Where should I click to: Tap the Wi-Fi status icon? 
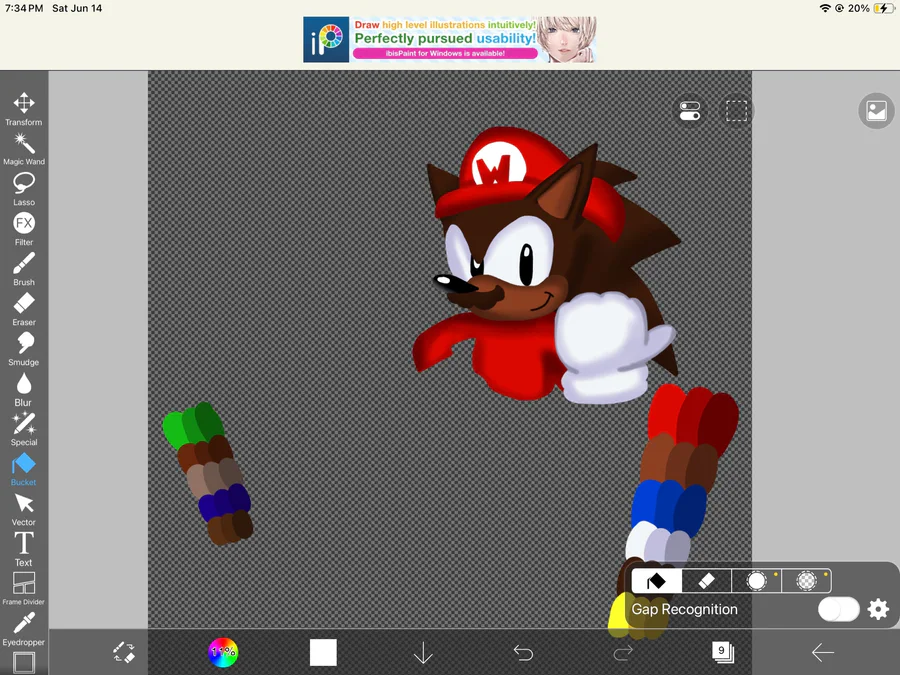point(825,8)
